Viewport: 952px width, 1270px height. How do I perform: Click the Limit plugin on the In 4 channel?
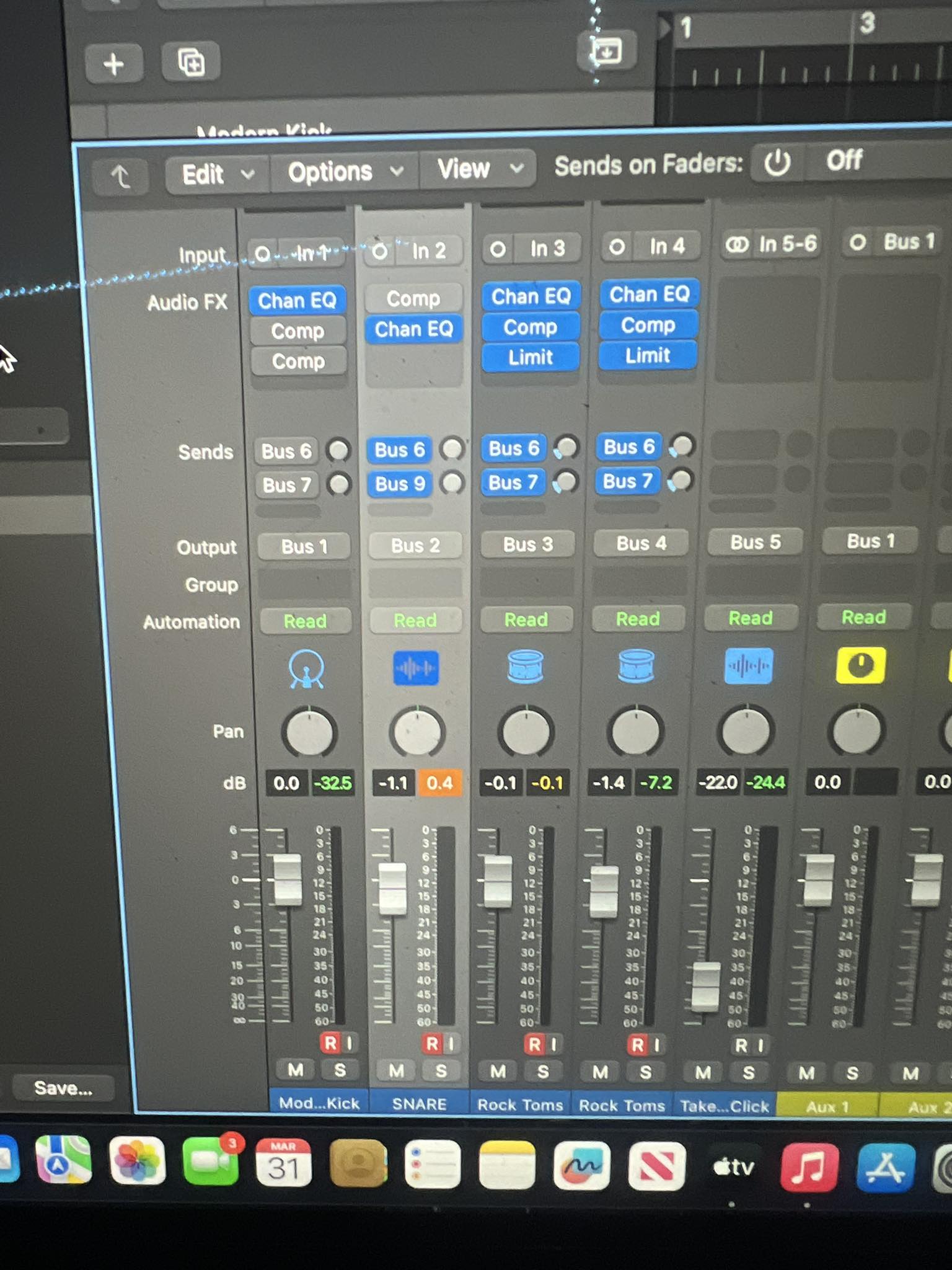(x=648, y=355)
